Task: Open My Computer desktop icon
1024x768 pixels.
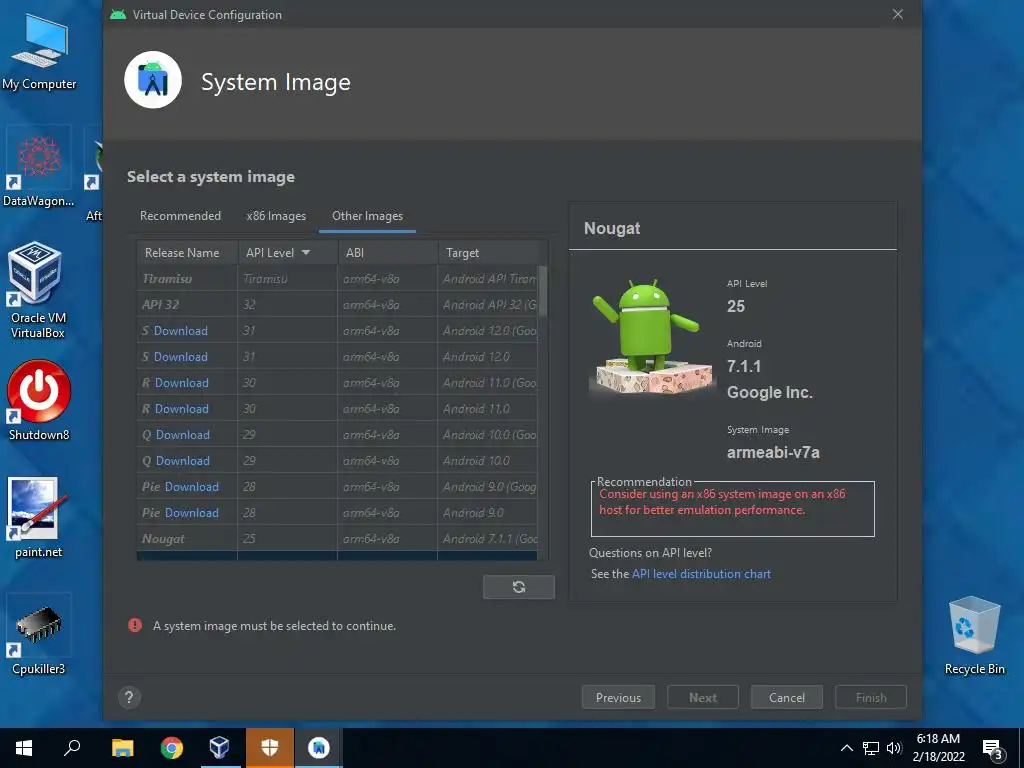Action: click(39, 52)
